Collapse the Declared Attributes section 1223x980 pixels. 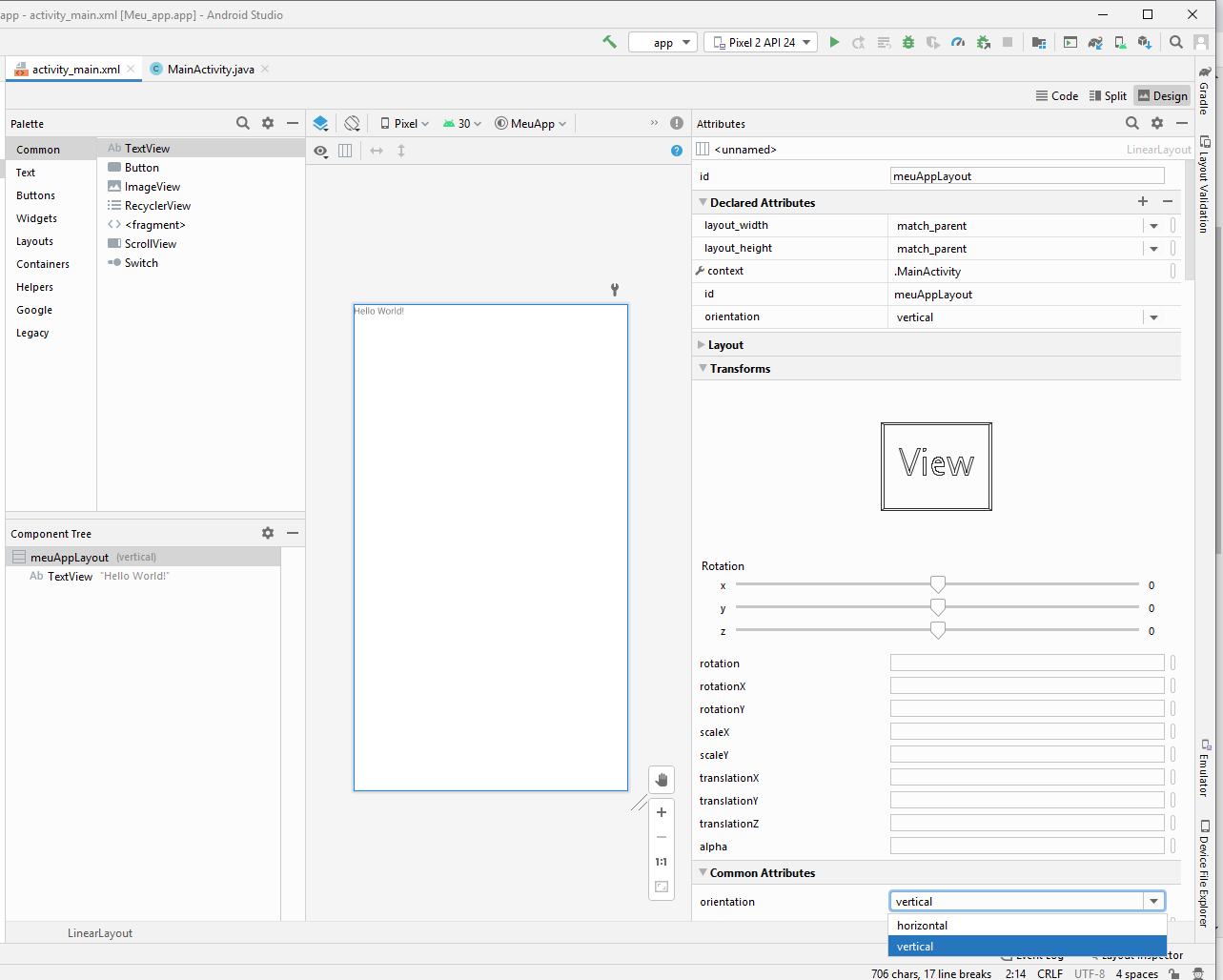tap(703, 203)
